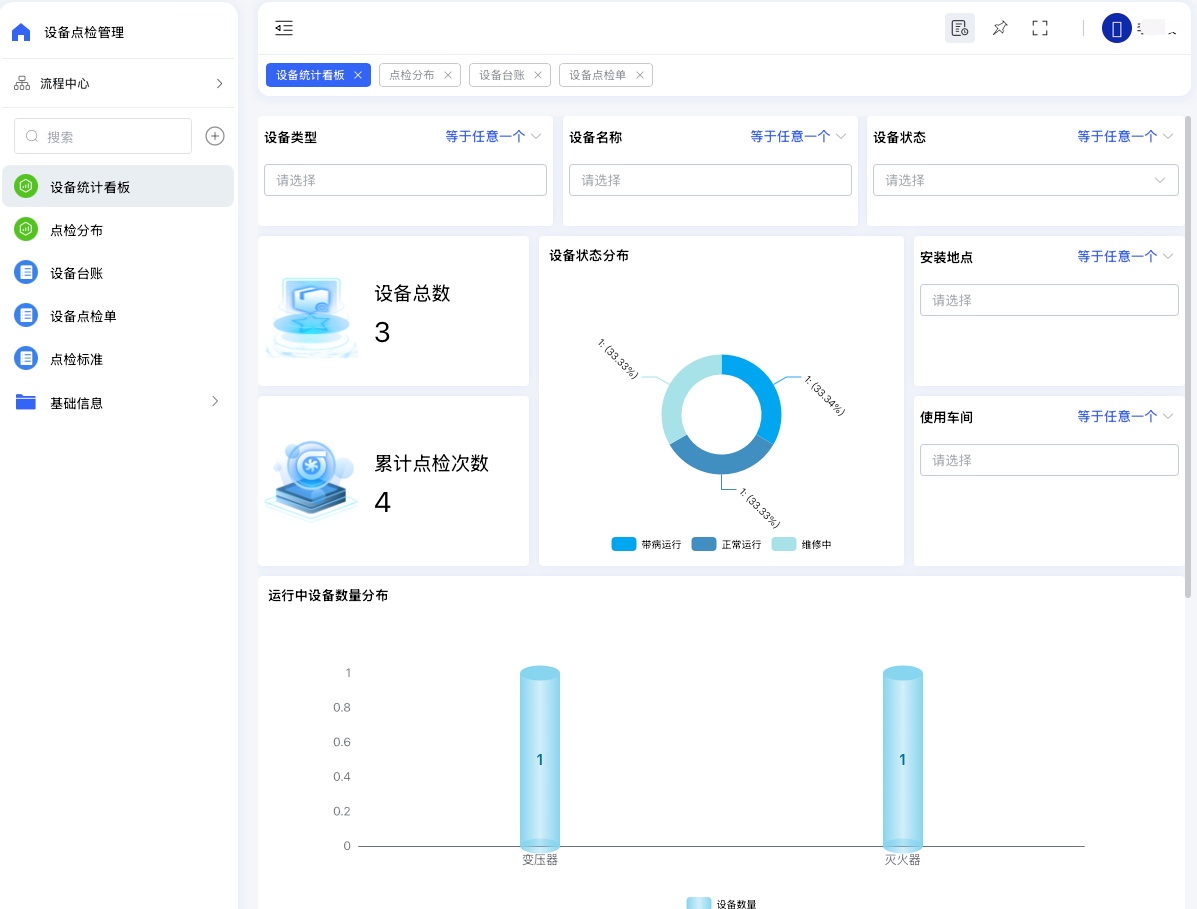Close the 点检分布 tab
The image size is (1197, 909).
tap(448, 75)
